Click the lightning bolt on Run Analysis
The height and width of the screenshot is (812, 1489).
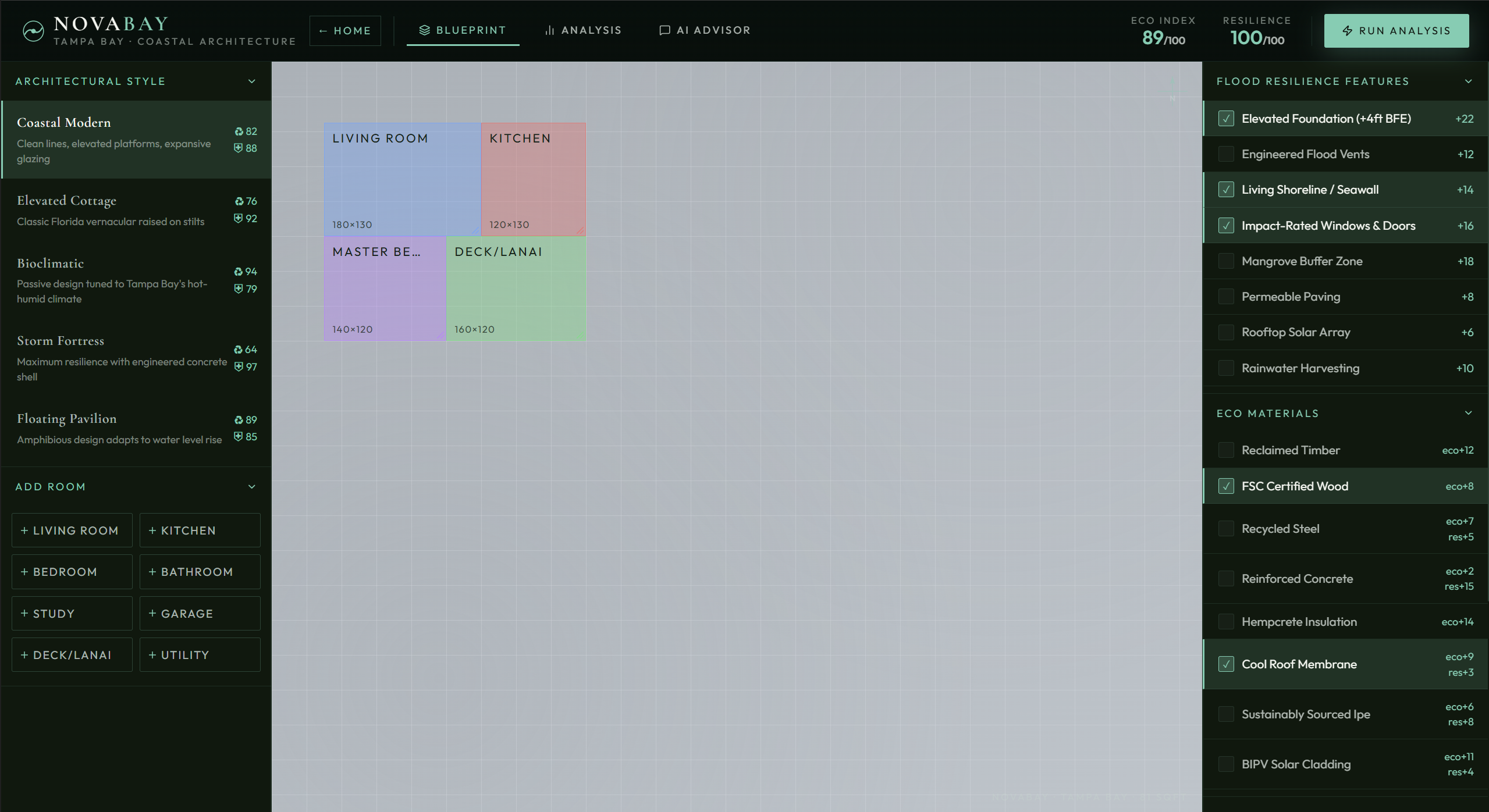pos(1348,31)
